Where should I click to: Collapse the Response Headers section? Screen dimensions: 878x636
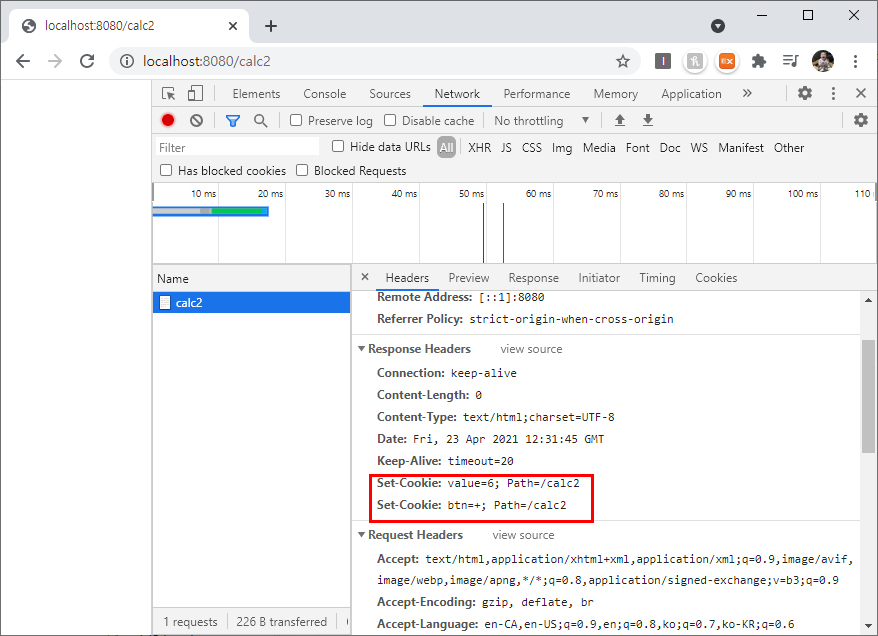(x=361, y=348)
